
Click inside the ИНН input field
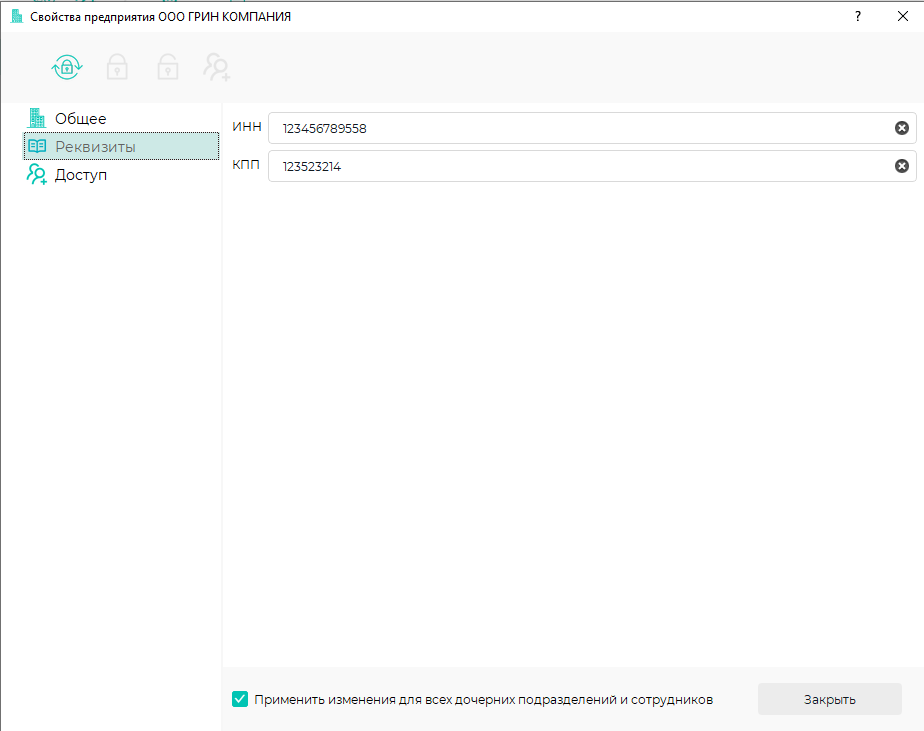coord(580,128)
